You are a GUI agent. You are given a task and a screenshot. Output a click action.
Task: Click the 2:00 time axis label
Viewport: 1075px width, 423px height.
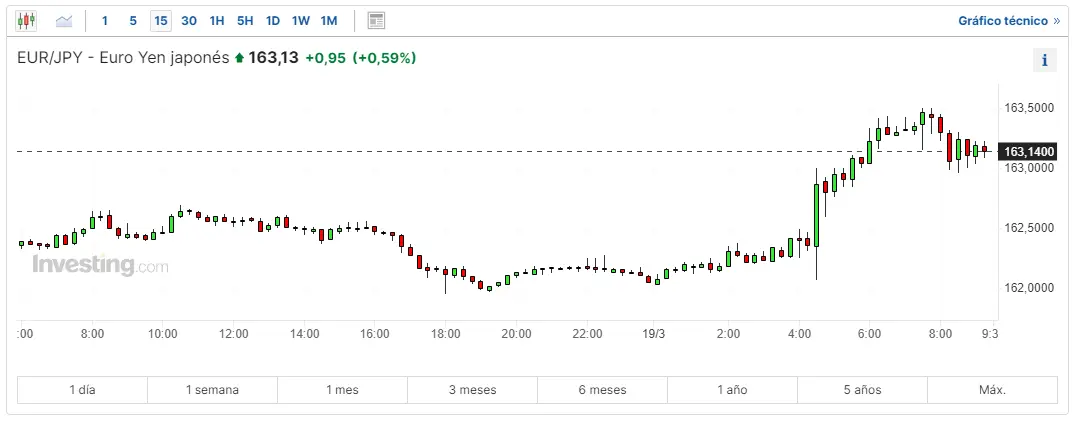coord(728,334)
